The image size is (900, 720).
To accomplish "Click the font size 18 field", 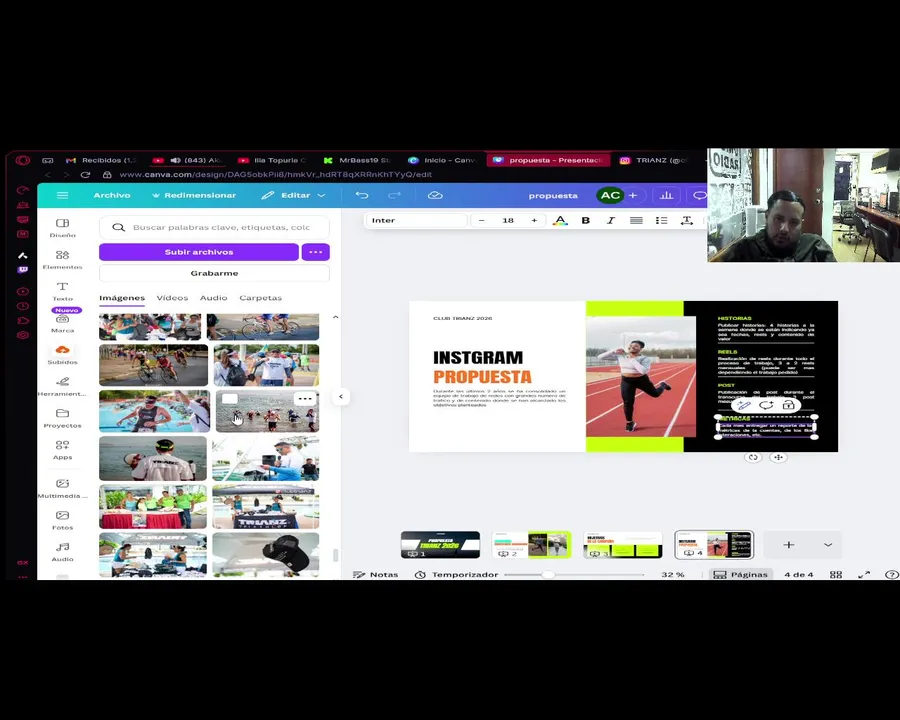I will pos(508,220).
